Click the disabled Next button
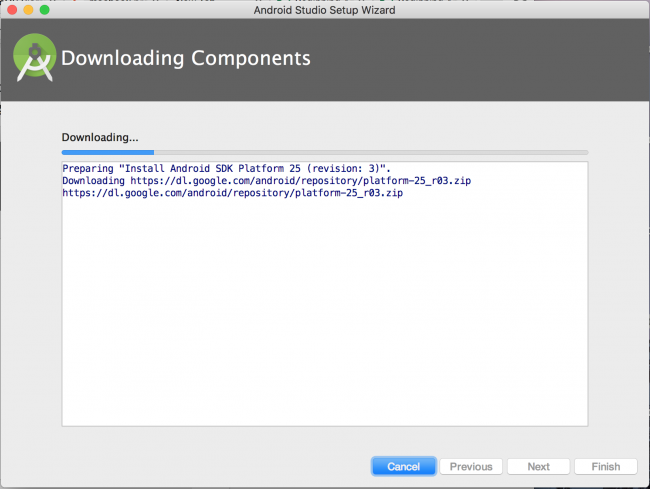650x489 pixels. (x=538, y=467)
